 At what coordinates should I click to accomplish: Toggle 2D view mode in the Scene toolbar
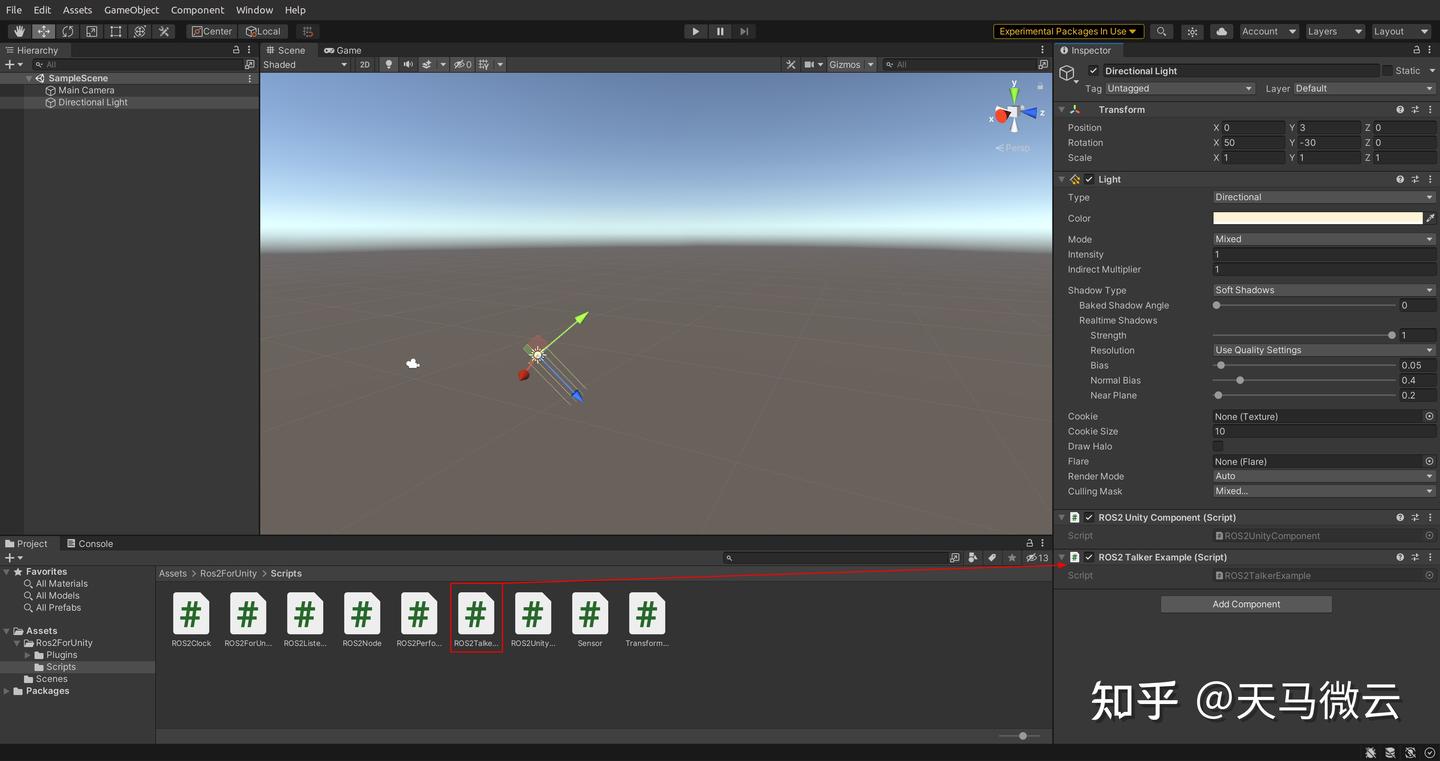(364, 64)
